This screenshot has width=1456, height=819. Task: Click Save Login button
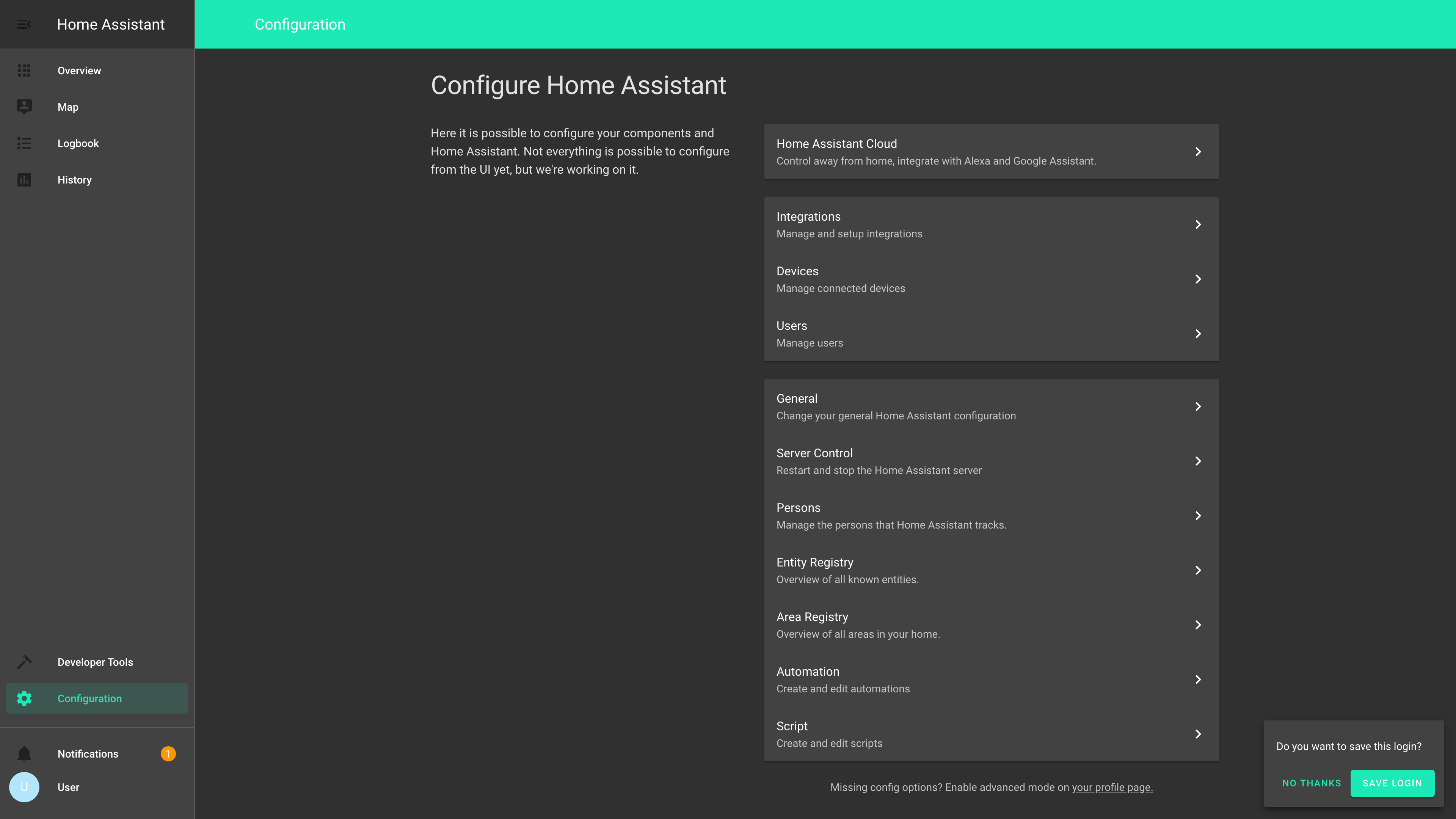[x=1391, y=783]
